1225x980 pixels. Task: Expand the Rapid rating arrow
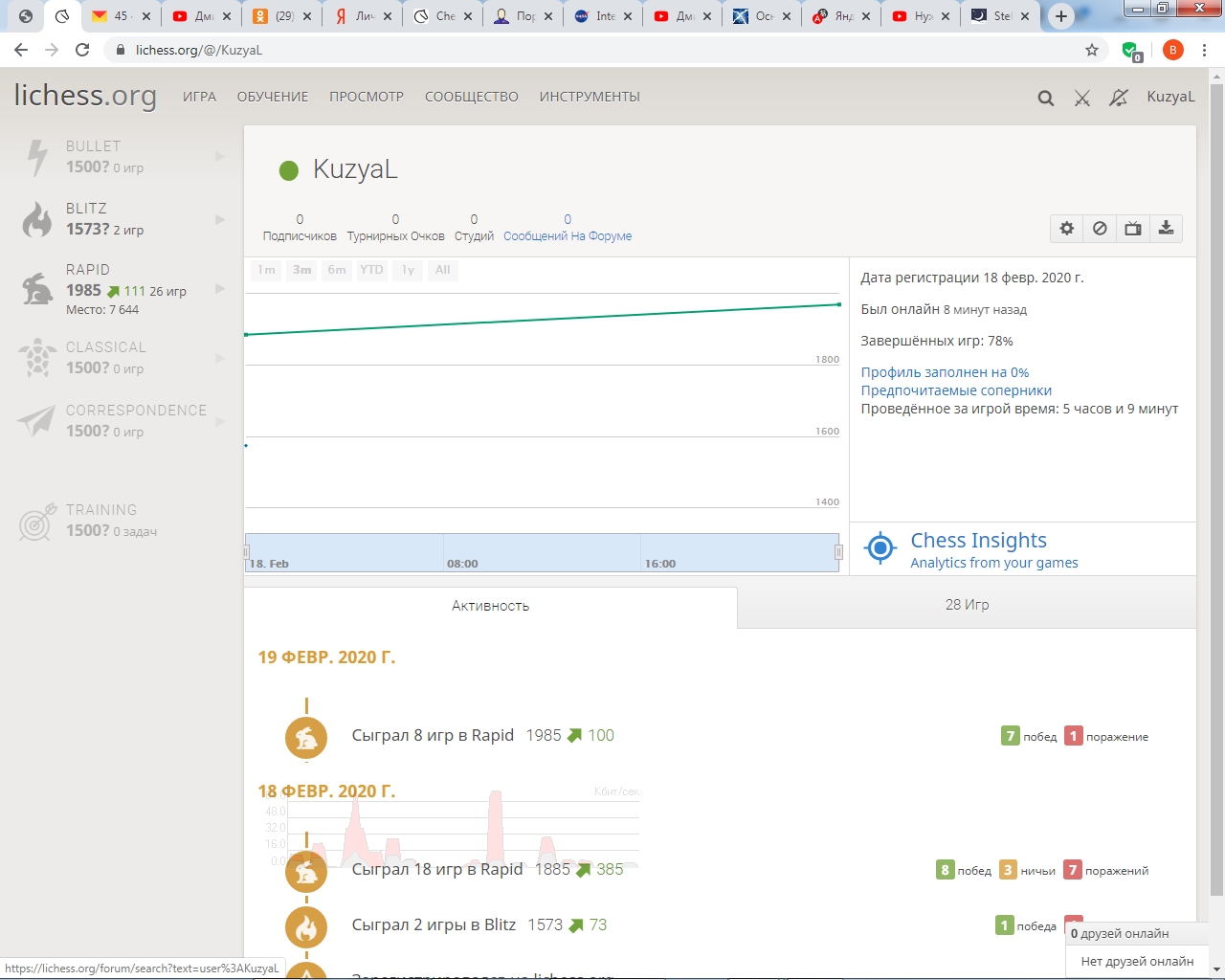click(220, 288)
